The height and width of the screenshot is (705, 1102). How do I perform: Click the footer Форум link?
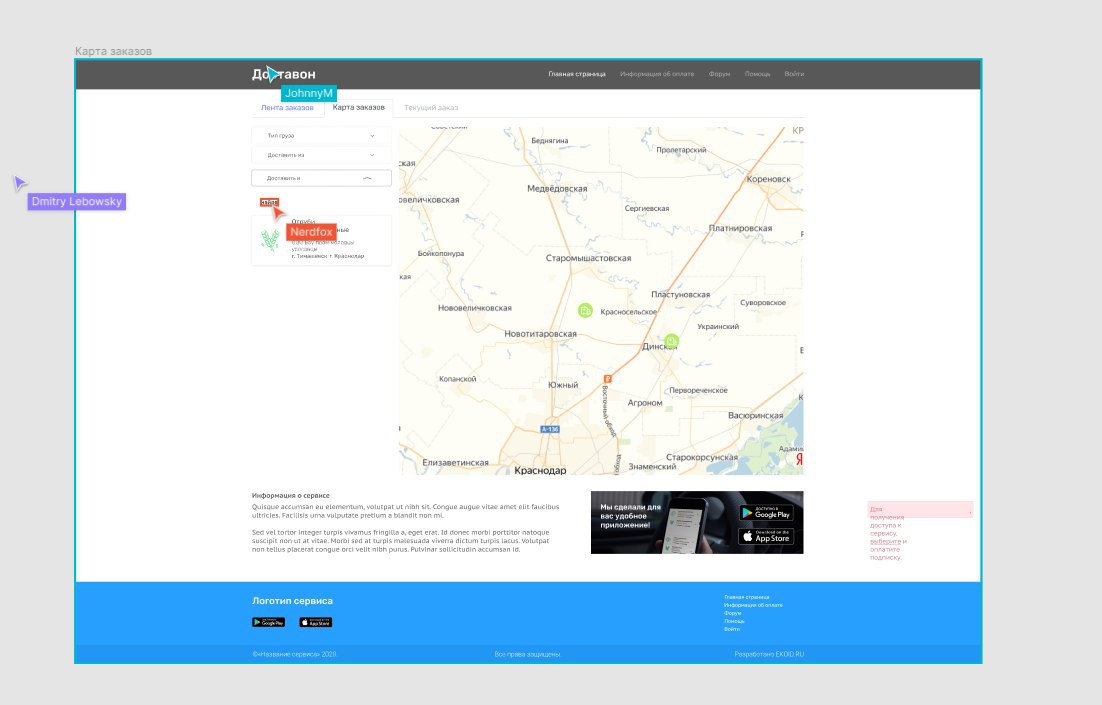[732, 613]
